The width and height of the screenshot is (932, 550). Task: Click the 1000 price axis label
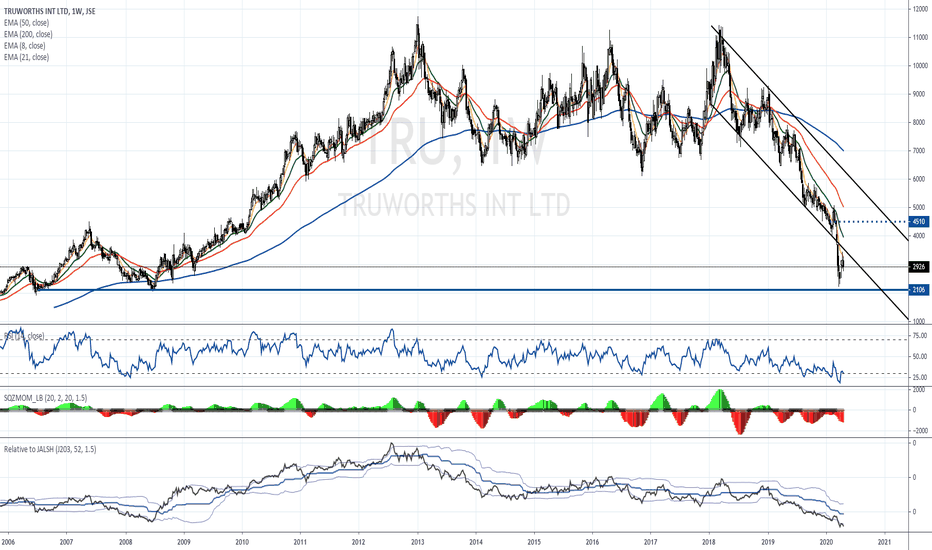920,321
